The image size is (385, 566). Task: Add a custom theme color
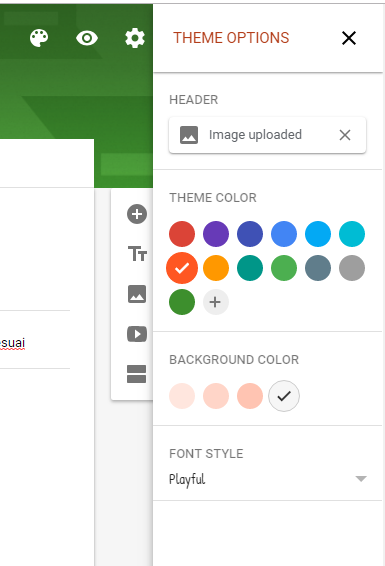tap(216, 302)
